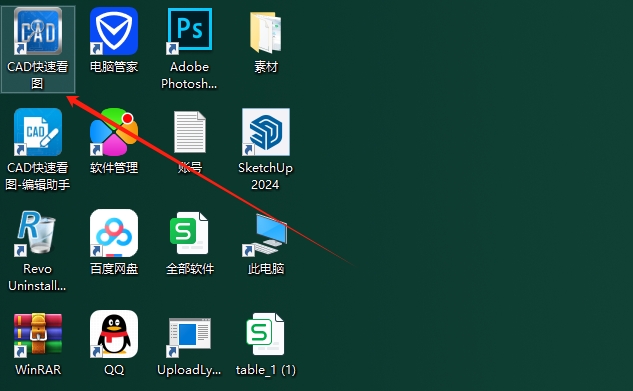
Task: Click the "Revo Uninstall..." label text
Action: point(37,277)
